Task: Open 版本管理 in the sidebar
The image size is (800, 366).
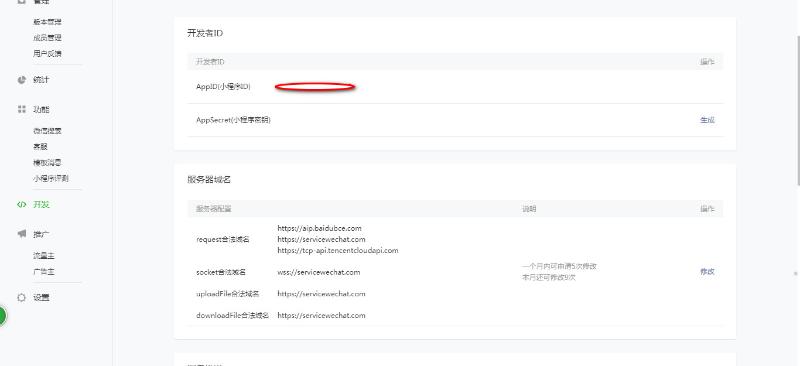Action: (x=47, y=22)
